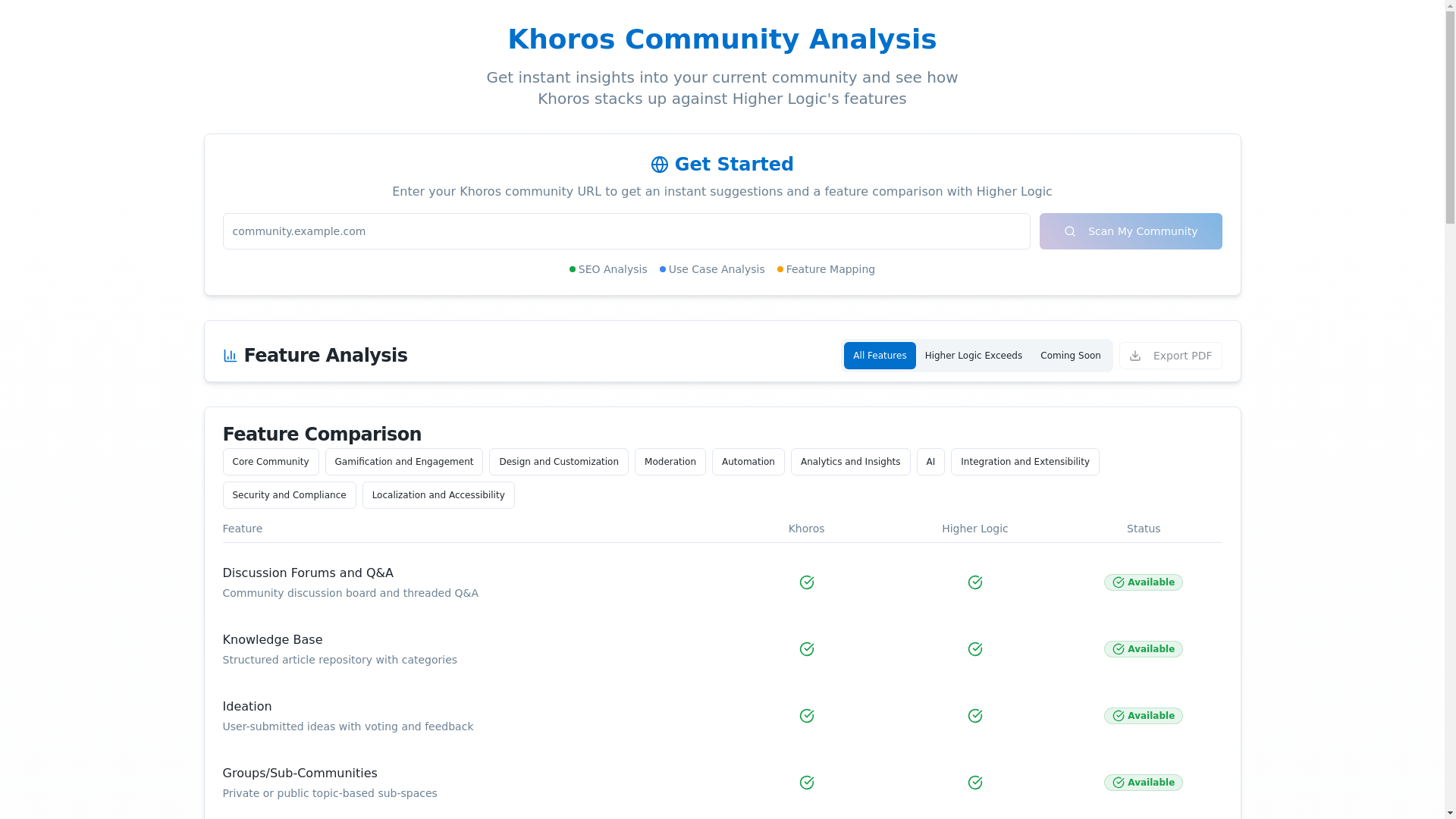Click Khoros Community Analysis page title
The image size is (1456, 819).
[722, 39]
